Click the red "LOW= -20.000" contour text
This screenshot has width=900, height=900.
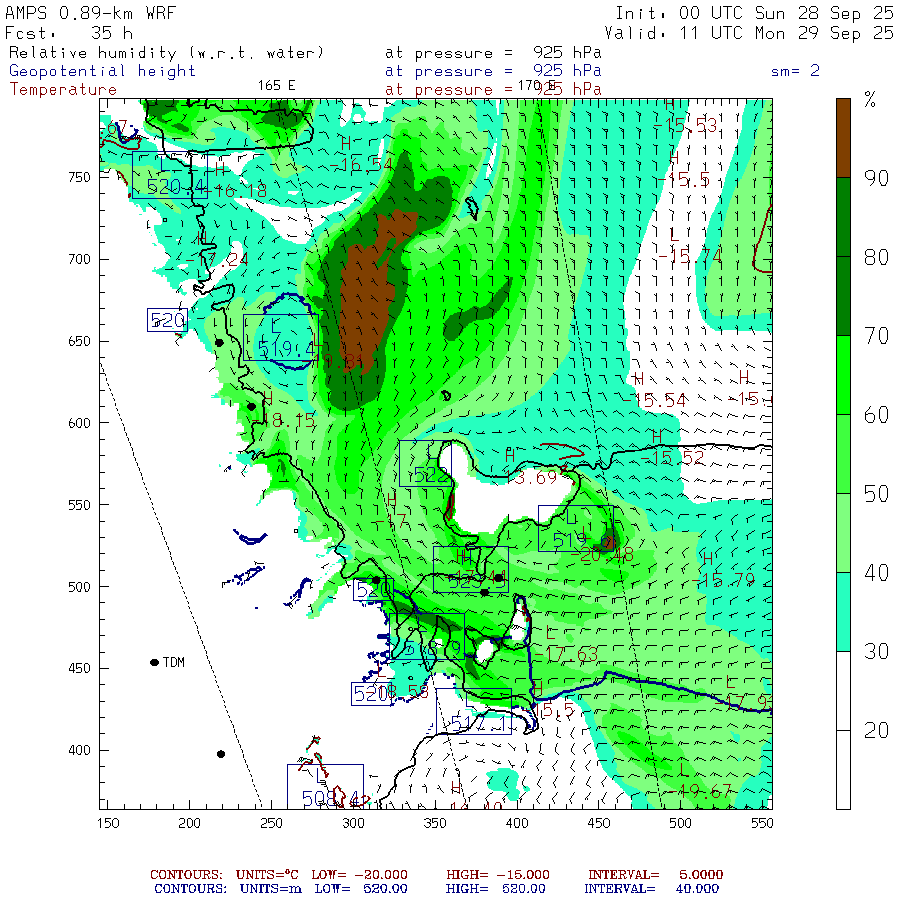(x=359, y=875)
